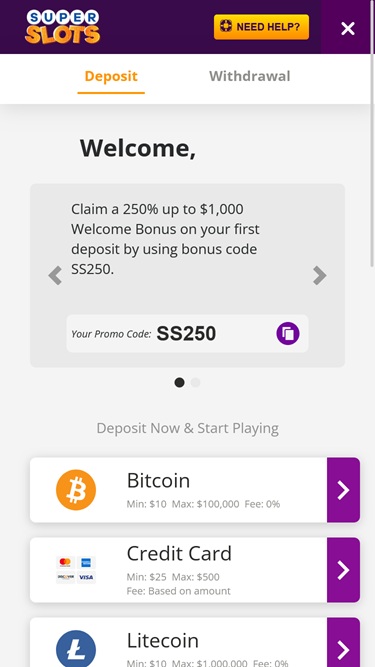Switch to the Withdrawal tab
This screenshot has width=375, height=667.
(250, 77)
